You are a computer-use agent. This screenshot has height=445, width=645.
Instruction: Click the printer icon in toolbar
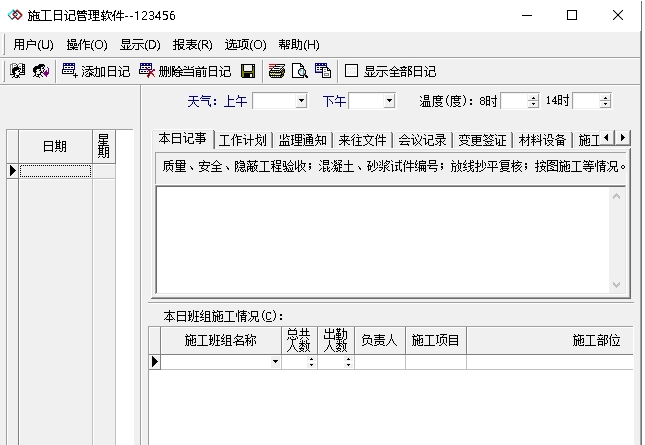(276, 71)
